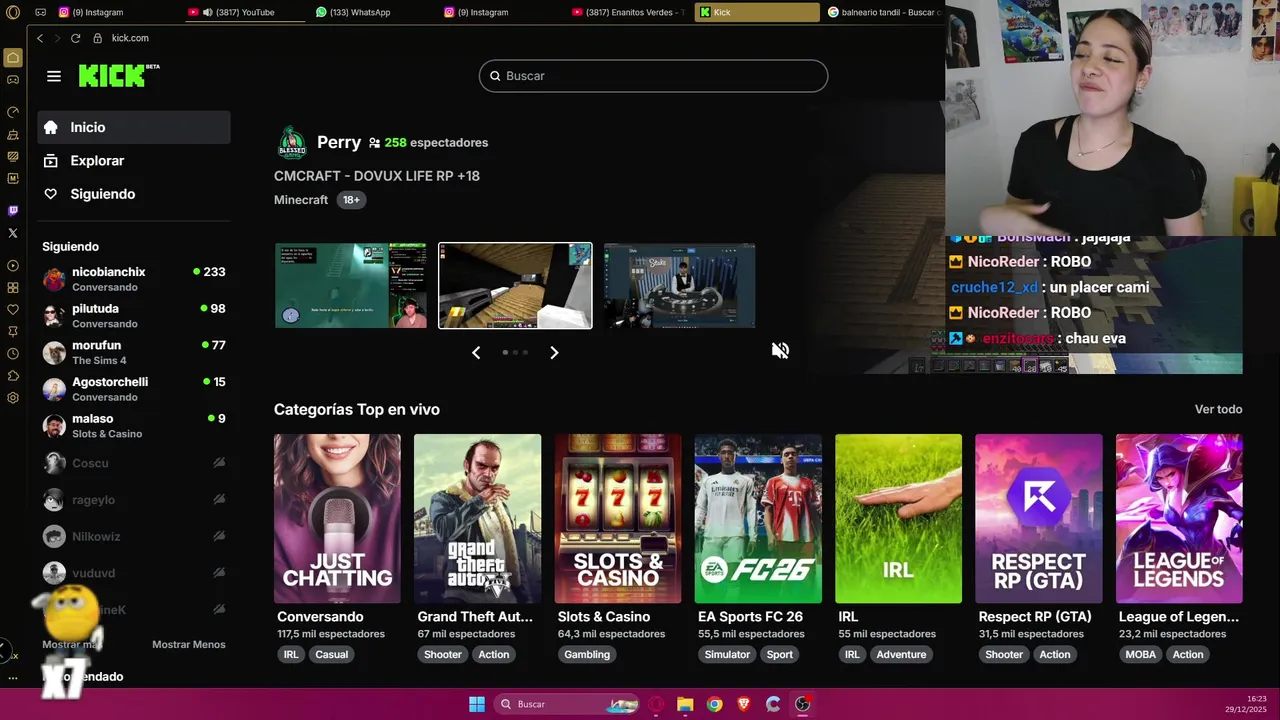The height and width of the screenshot is (720, 1280).
Task: Click the Kick Buscar search field
Action: [653, 76]
